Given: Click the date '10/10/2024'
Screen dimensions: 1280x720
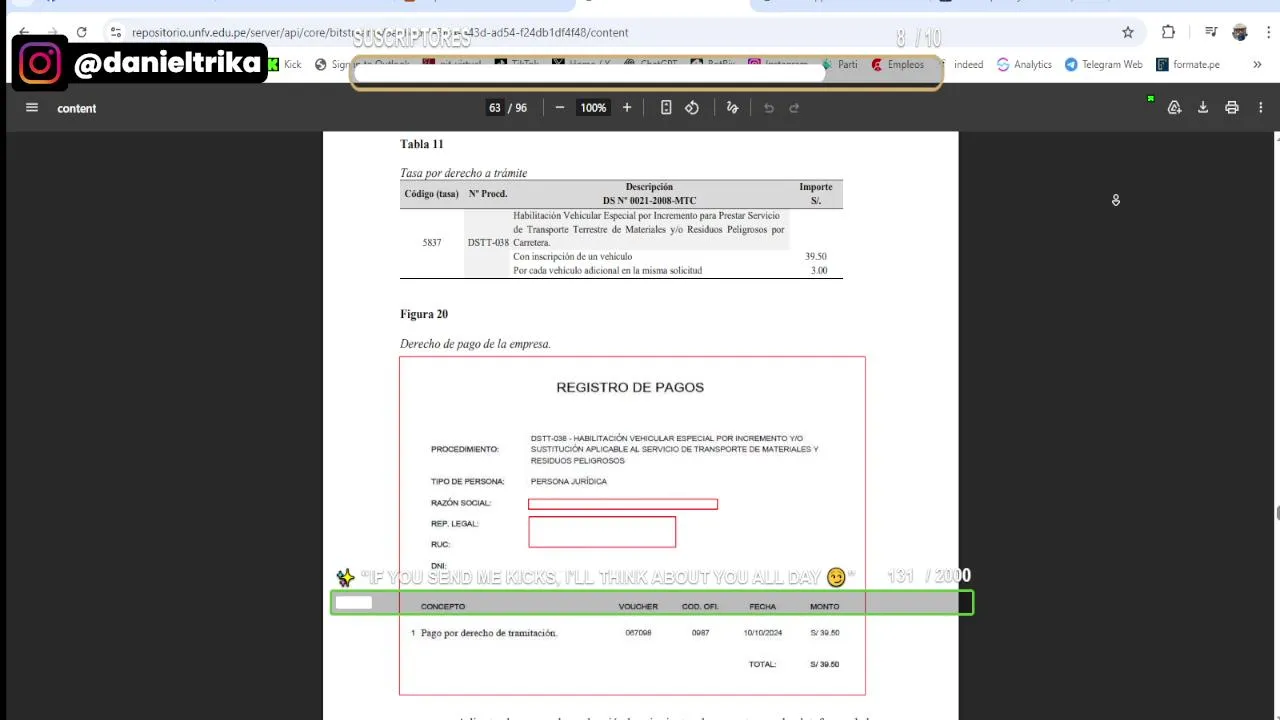Looking at the screenshot, I should tap(763, 633).
